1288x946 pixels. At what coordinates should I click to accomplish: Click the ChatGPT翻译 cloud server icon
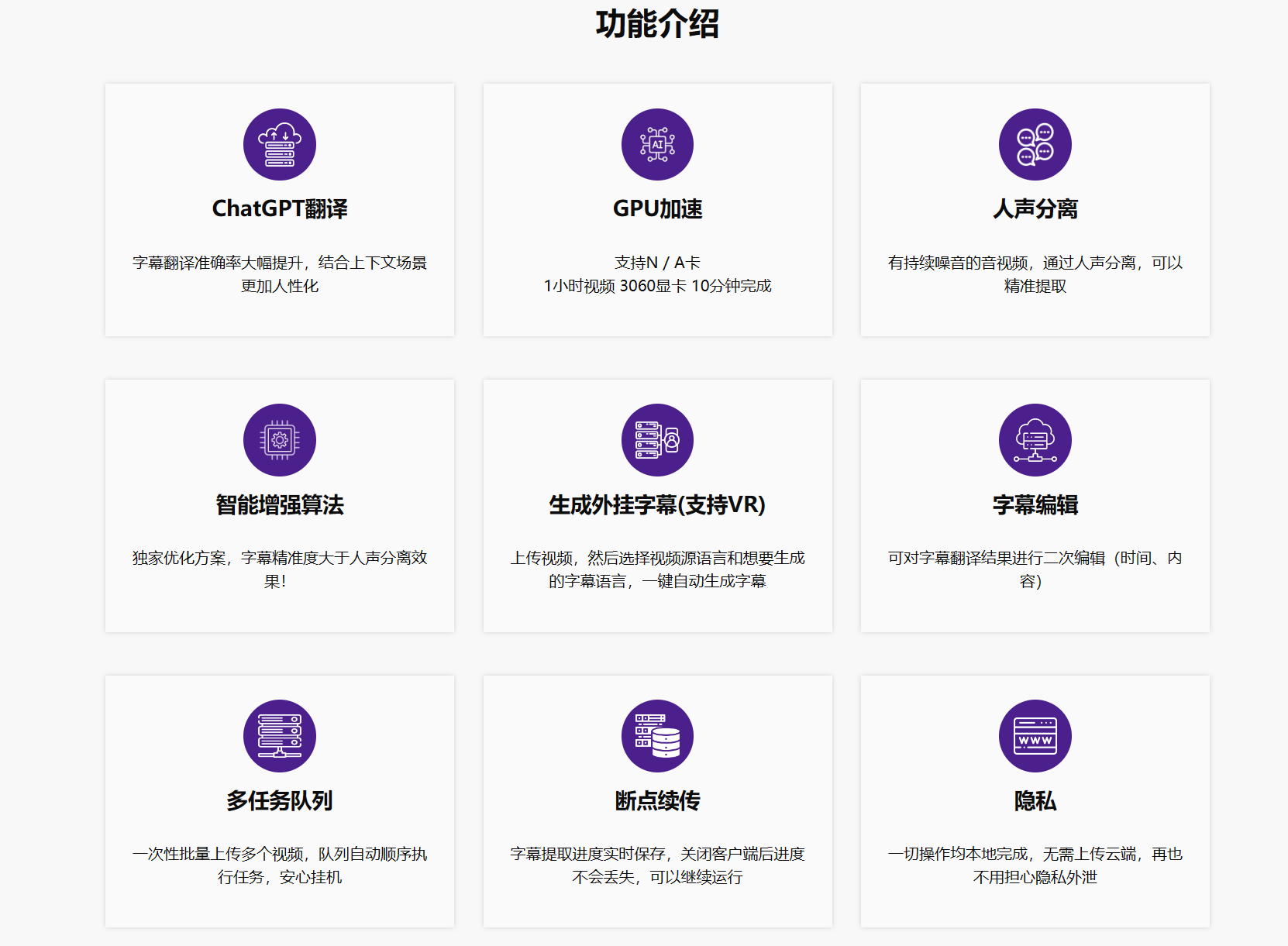(x=280, y=145)
